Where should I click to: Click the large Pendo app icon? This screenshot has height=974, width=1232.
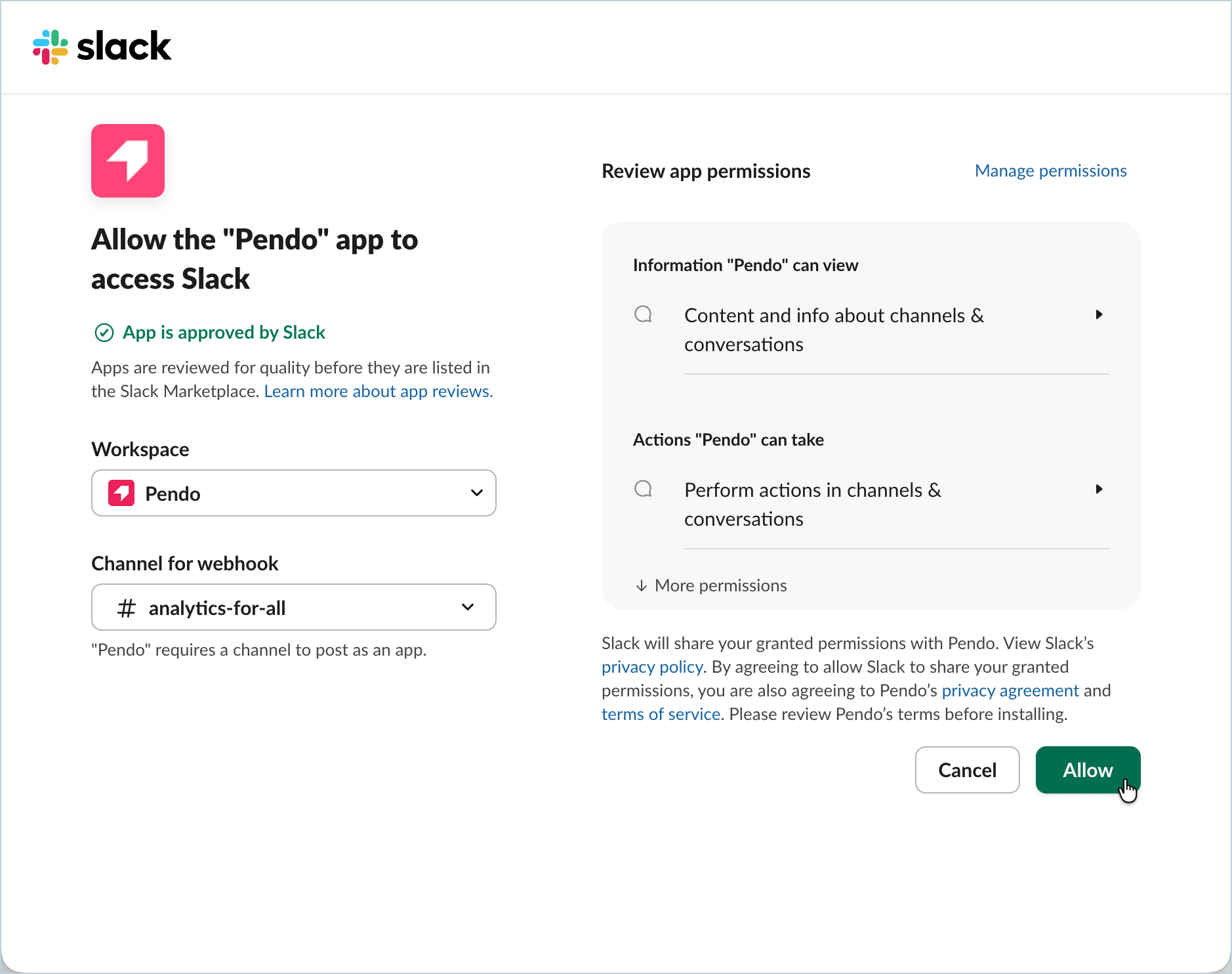click(128, 161)
